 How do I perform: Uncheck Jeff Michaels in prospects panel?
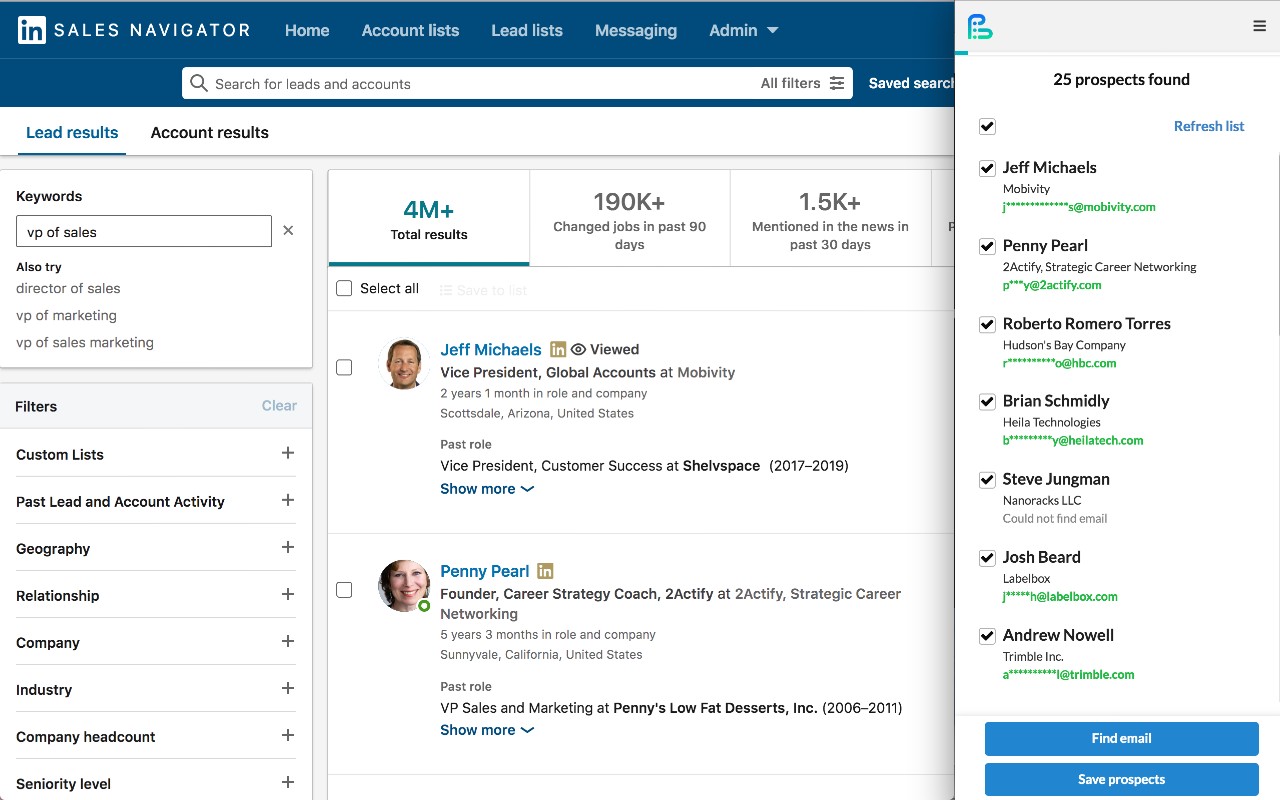tap(987, 168)
